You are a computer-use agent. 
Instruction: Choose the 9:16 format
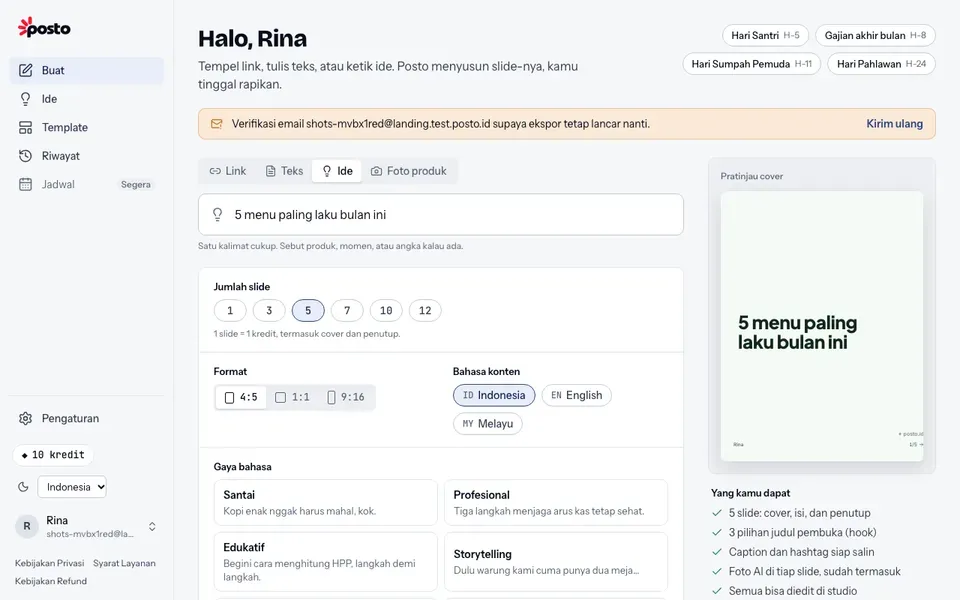[346, 397]
